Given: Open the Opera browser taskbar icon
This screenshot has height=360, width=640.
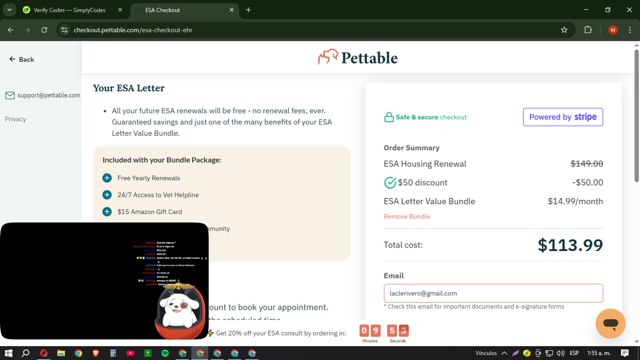Looking at the screenshot, I should pyautogui.click(x=44, y=353).
